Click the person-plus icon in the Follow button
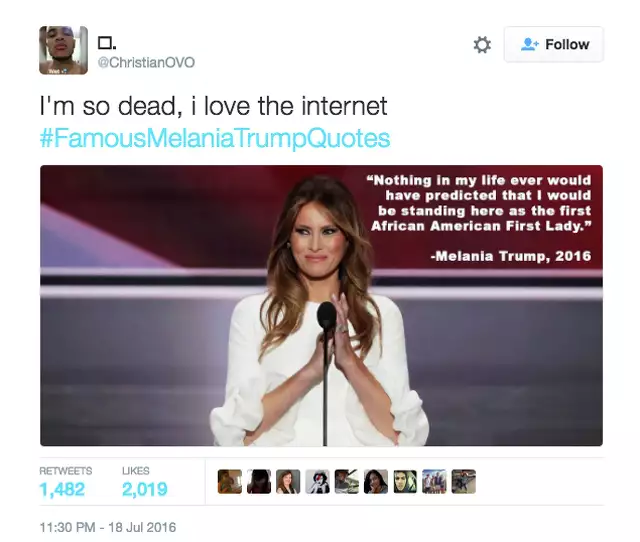 (x=530, y=44)
